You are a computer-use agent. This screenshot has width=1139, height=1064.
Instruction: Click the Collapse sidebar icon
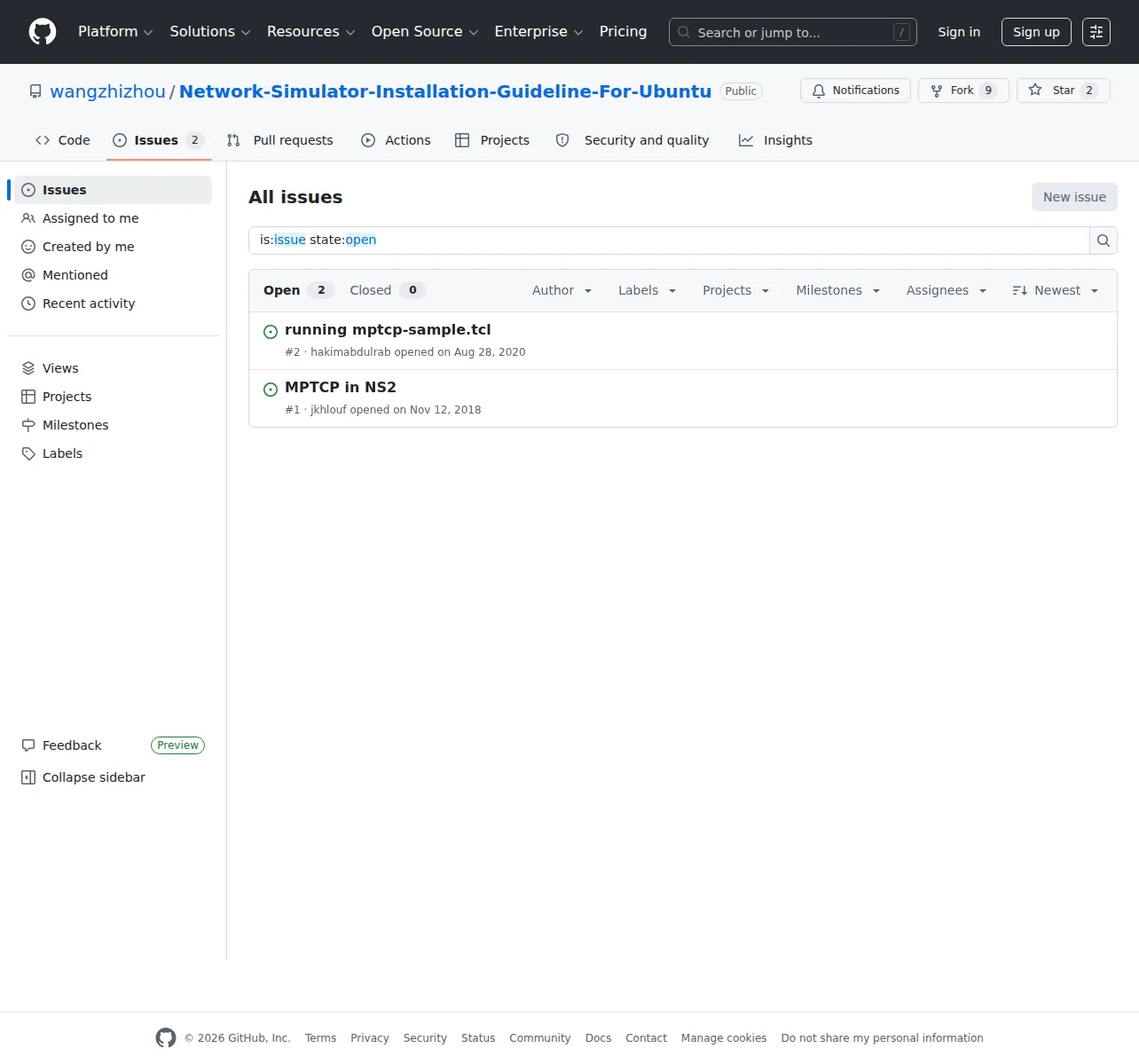pos(28,777)
